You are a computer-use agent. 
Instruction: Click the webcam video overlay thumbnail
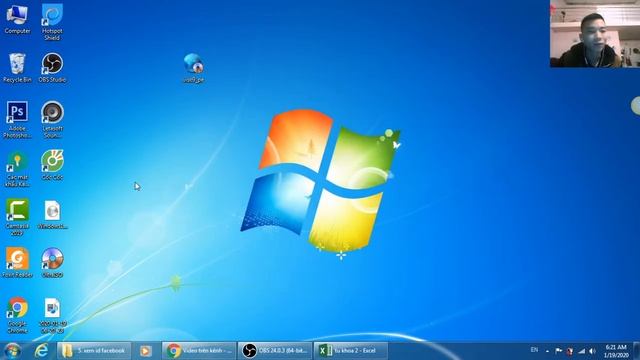tap(595, 33)
